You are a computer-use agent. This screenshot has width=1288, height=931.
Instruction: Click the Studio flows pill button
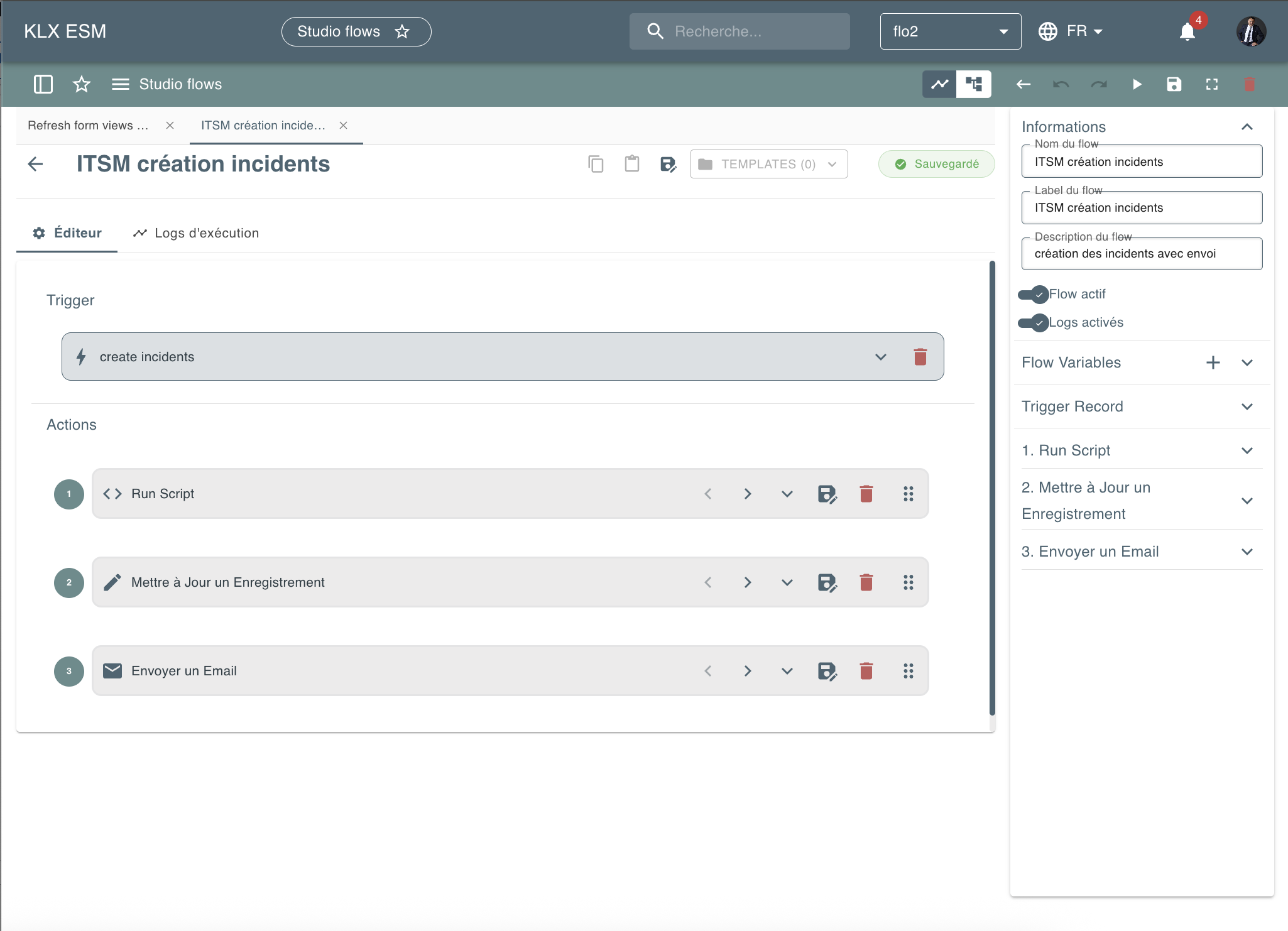356,31
